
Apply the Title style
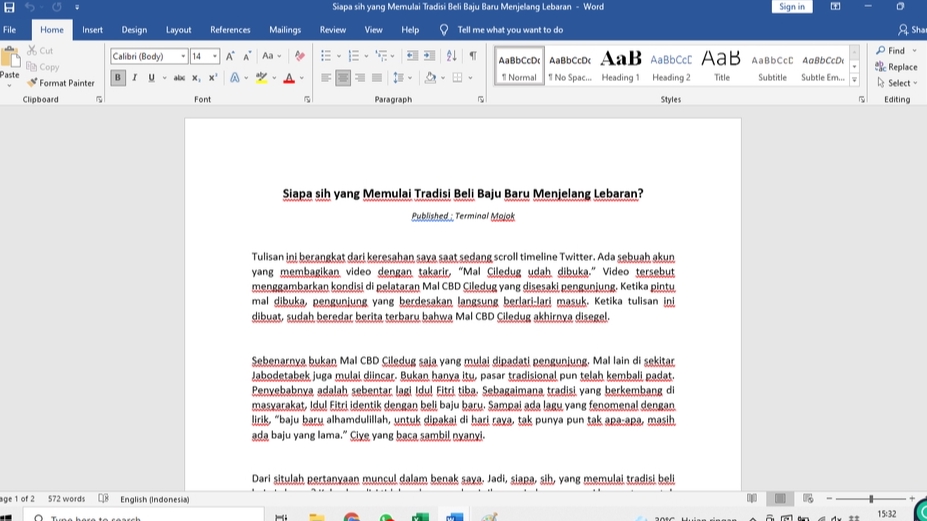coord(721,66)
